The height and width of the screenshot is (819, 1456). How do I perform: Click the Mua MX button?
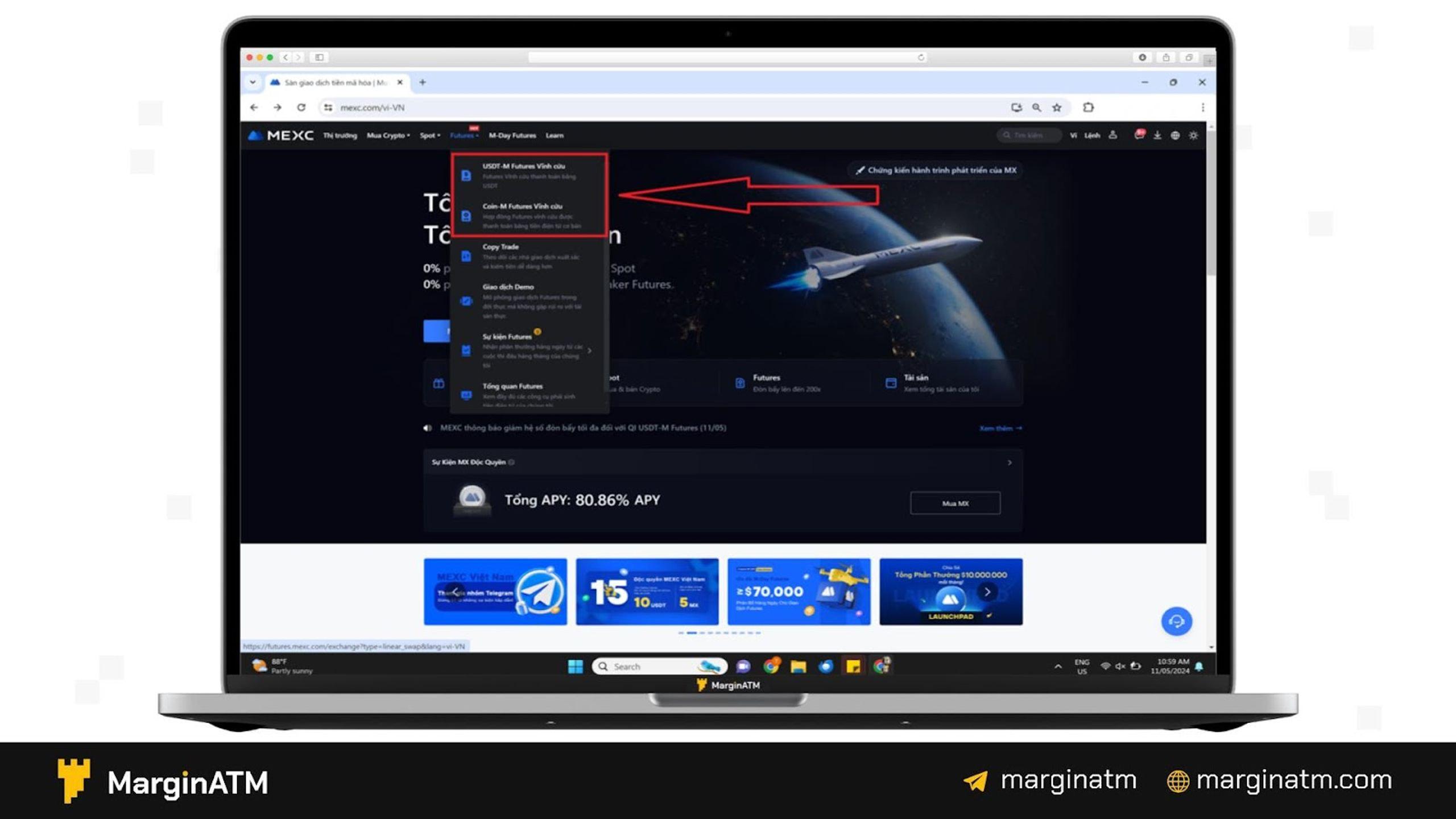(x=955, y=503)
